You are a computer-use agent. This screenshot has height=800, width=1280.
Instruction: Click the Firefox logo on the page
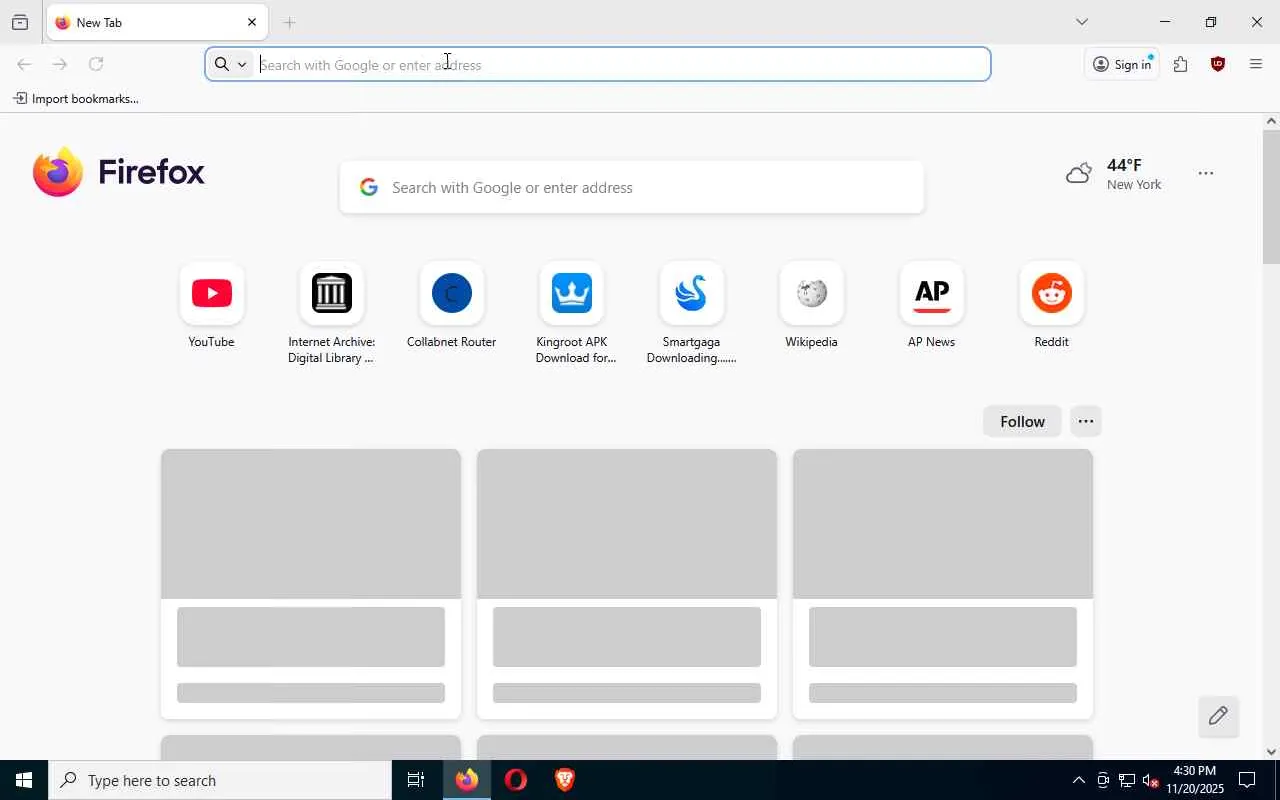point(119,172)
